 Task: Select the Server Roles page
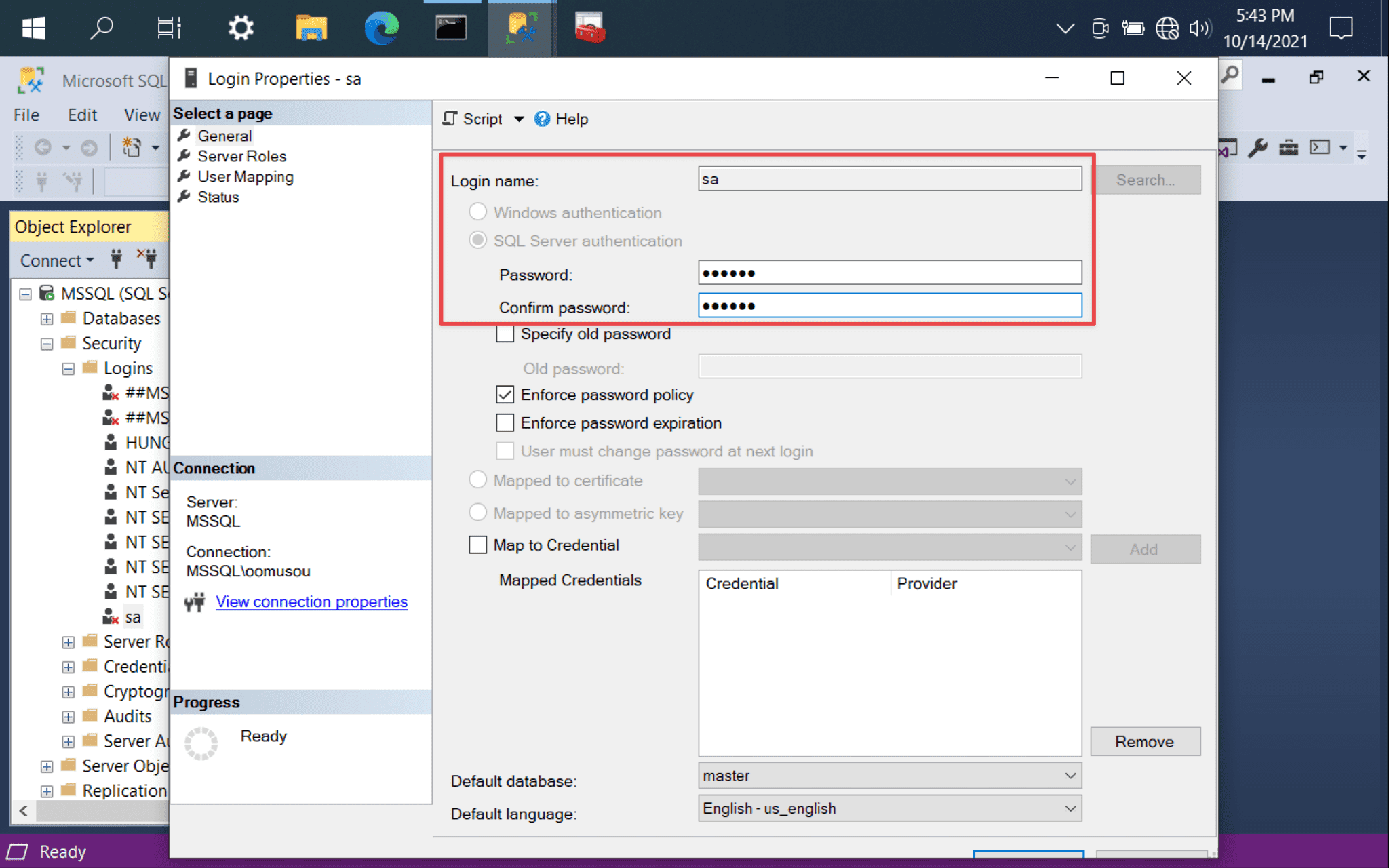pos(242,156)
